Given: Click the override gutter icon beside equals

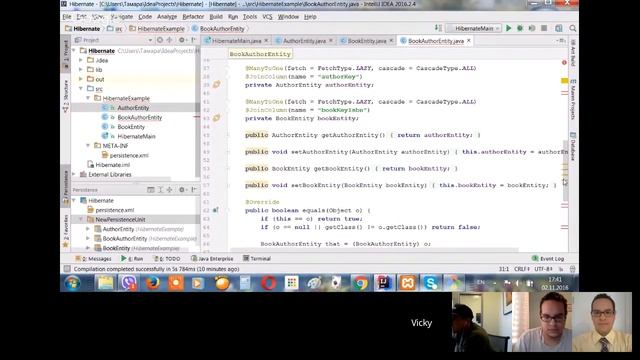Looking at the screenshot, I should pyautogui.click(x=216, y=210).
